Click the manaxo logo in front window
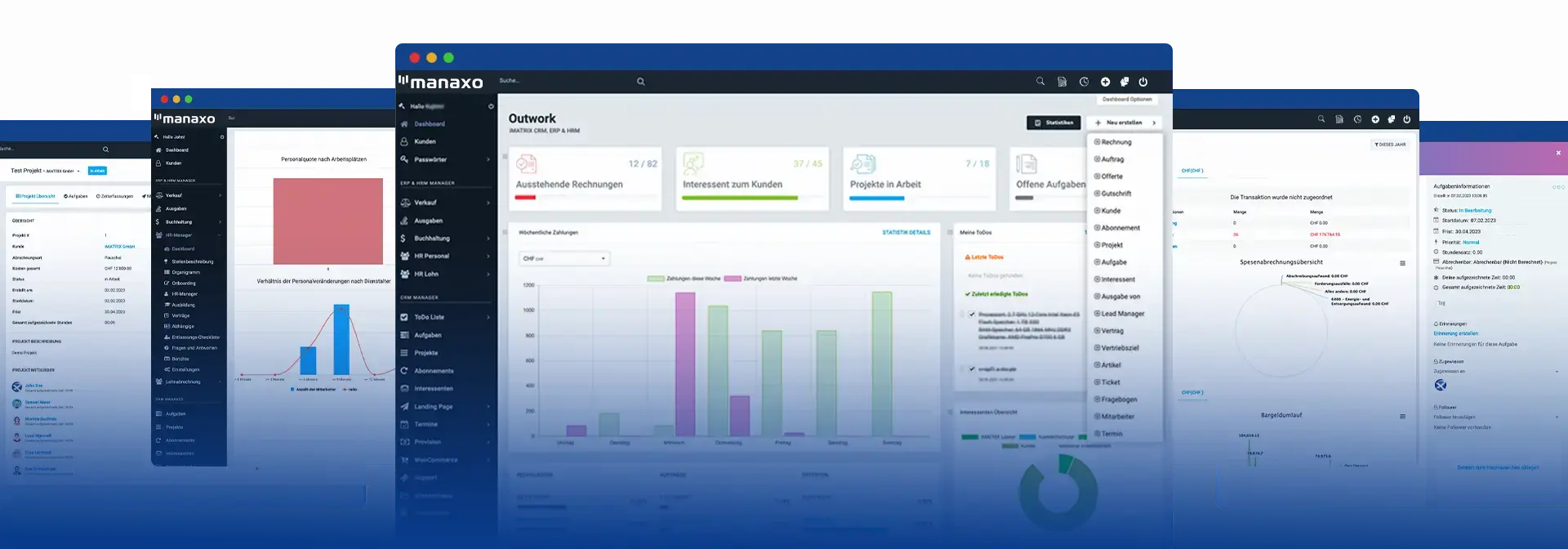This screenshot has width=1568, height=549. pos(441,82)
